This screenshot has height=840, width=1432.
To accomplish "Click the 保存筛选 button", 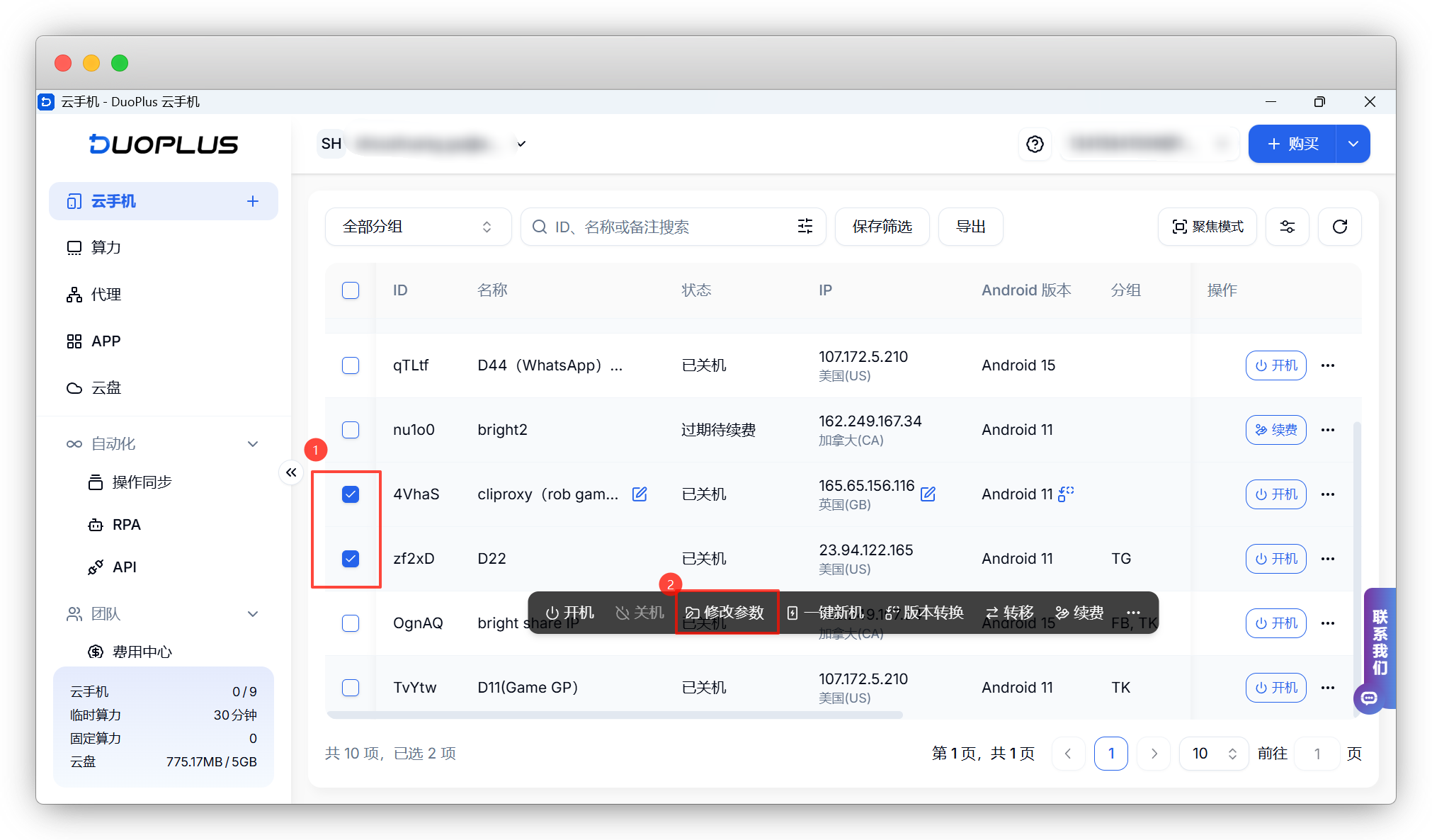I will click(x=882, y=227).
